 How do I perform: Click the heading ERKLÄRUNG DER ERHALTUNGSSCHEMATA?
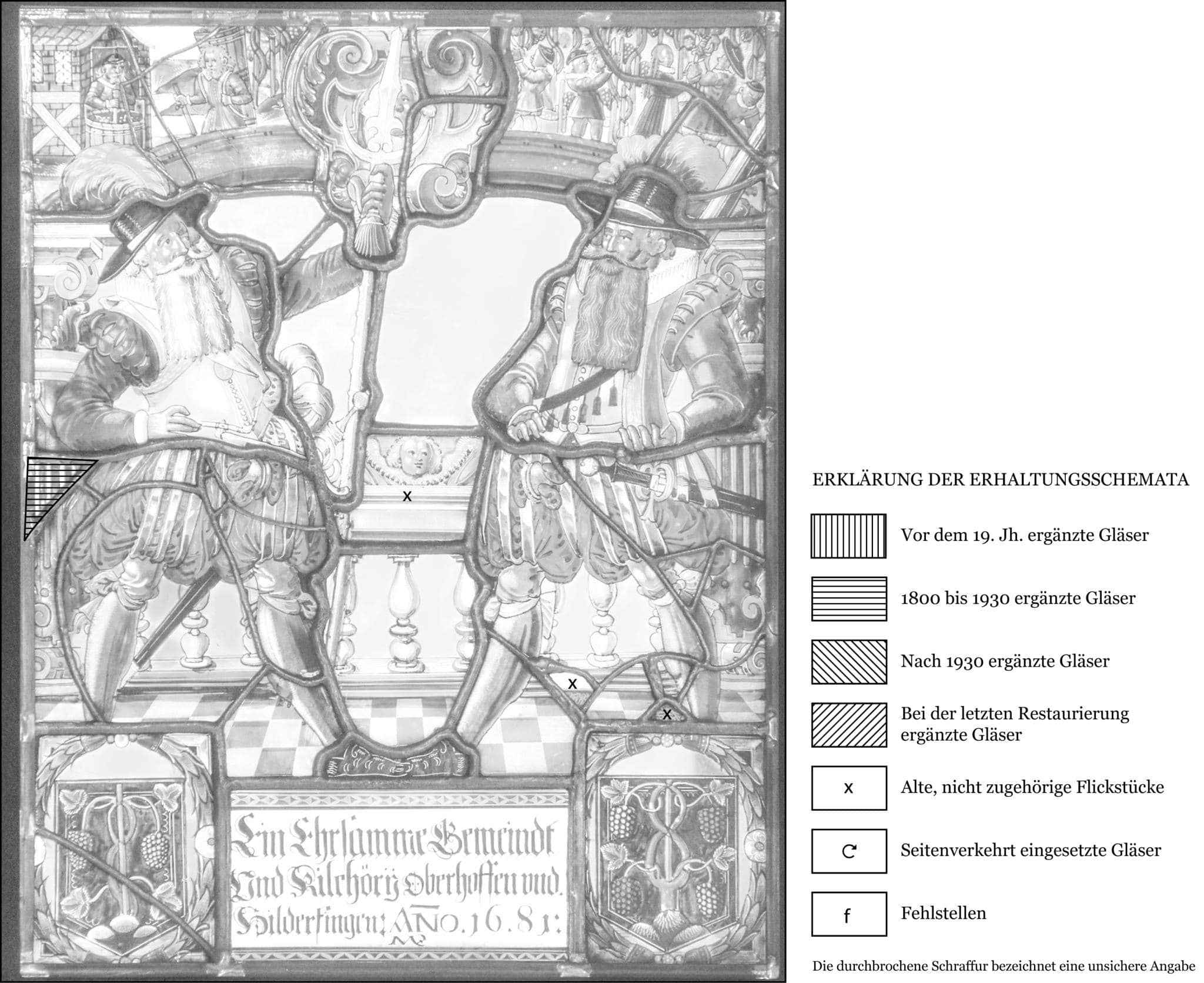(1000, 480)
